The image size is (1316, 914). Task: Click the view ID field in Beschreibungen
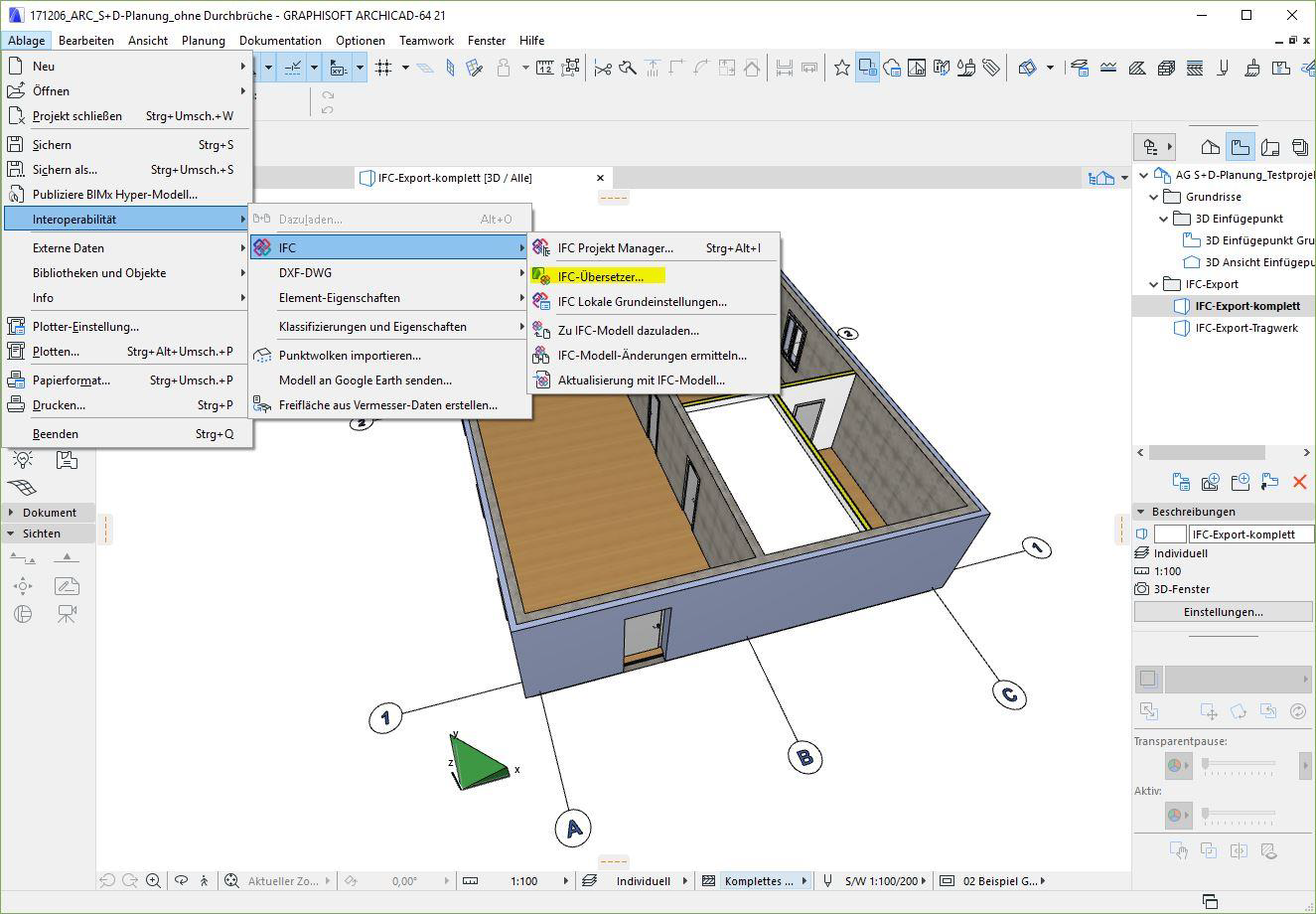[x=1170, y=534]
